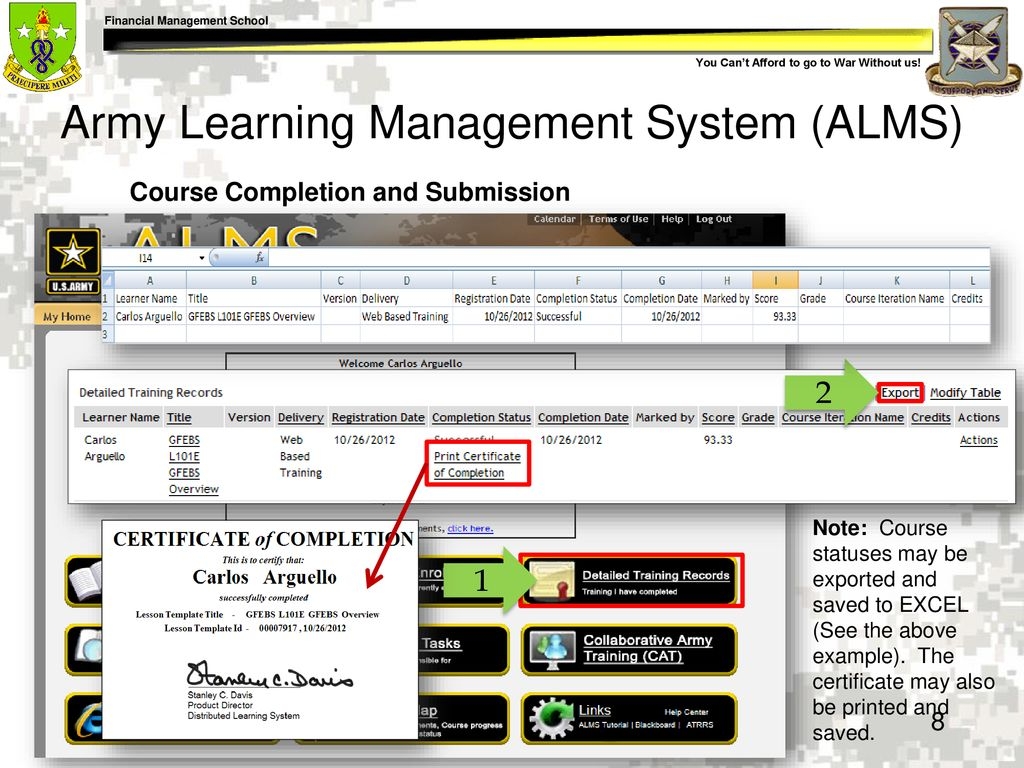Sort by the Credits column header

pos(931,417)
